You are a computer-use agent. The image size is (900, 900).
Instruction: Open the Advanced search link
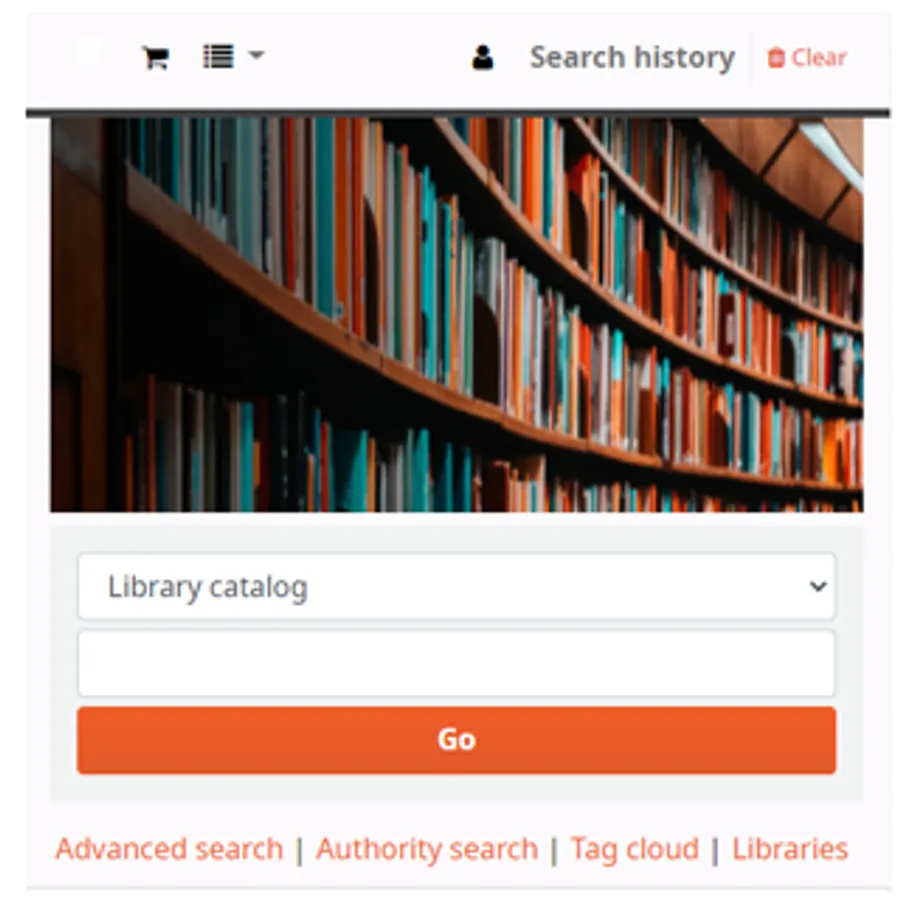pyautogui.click(x=169, y=849)
